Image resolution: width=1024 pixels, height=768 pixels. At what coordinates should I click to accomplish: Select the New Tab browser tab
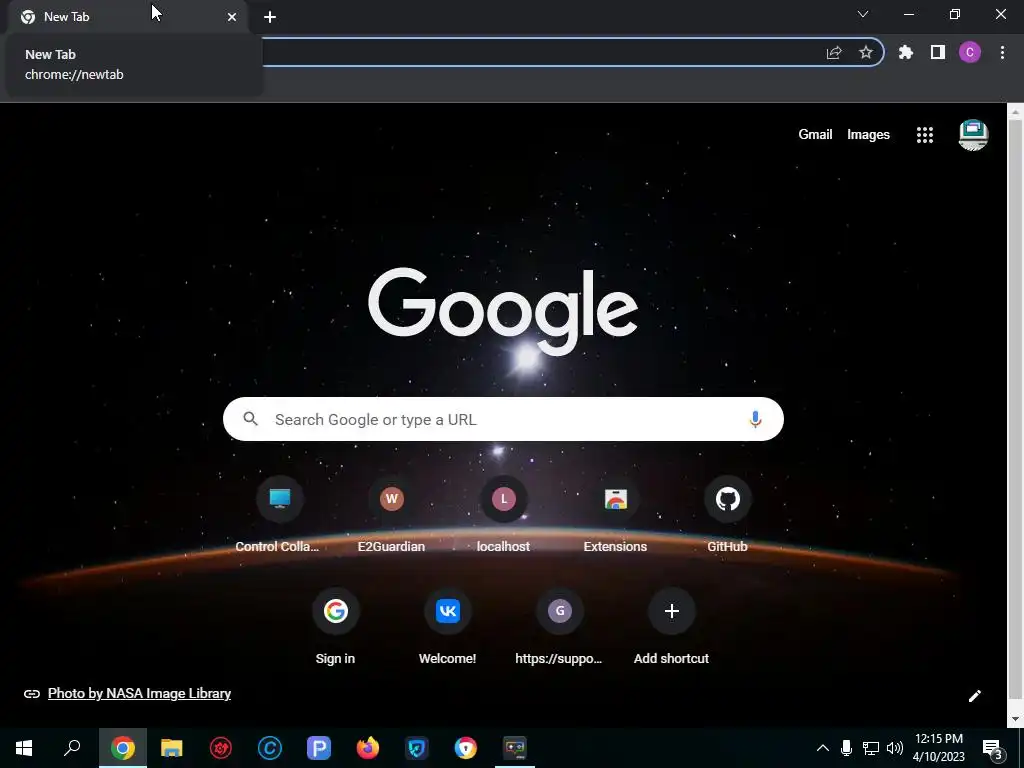click(128, 17)
